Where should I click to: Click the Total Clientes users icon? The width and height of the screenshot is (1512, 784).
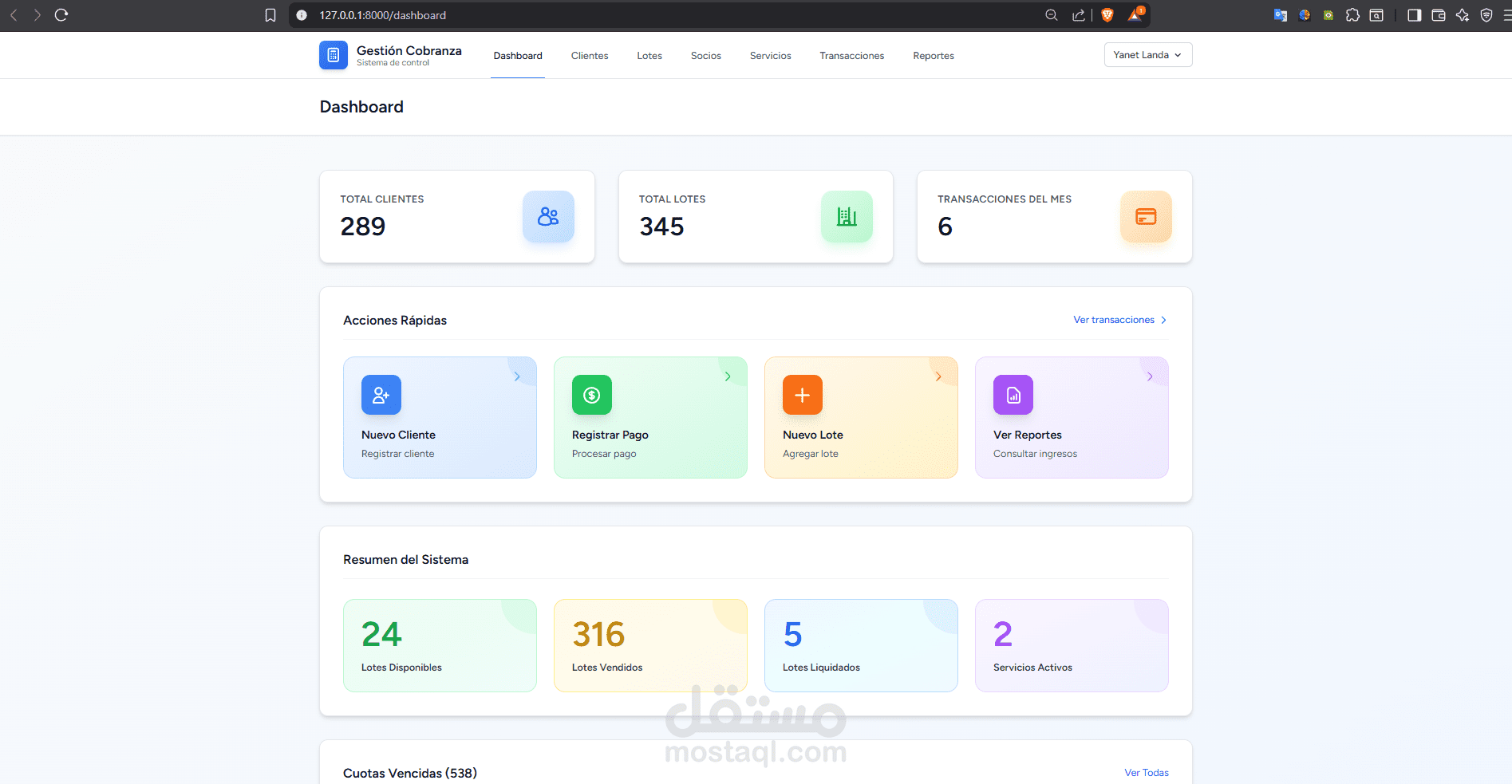pos(548,216)
